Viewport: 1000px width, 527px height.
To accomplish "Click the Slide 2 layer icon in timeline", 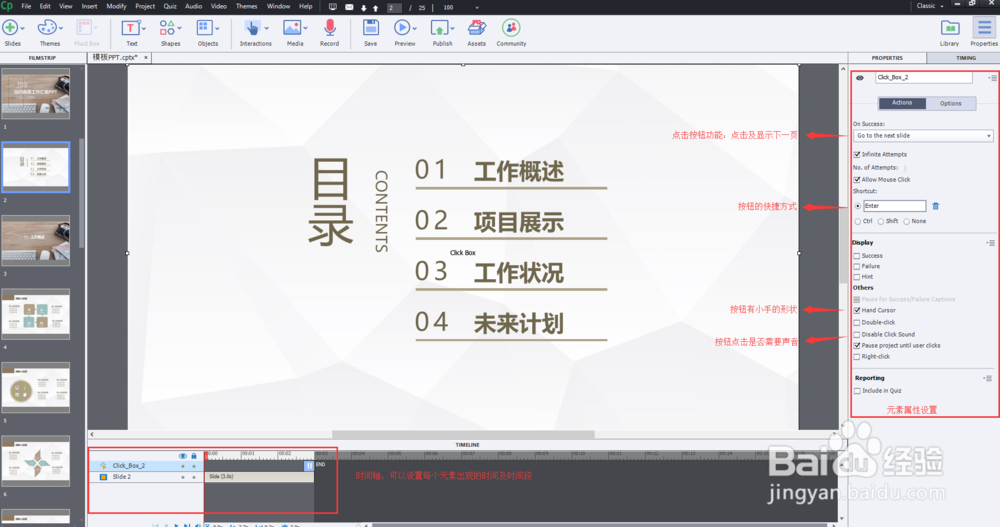I will [103, 477].
